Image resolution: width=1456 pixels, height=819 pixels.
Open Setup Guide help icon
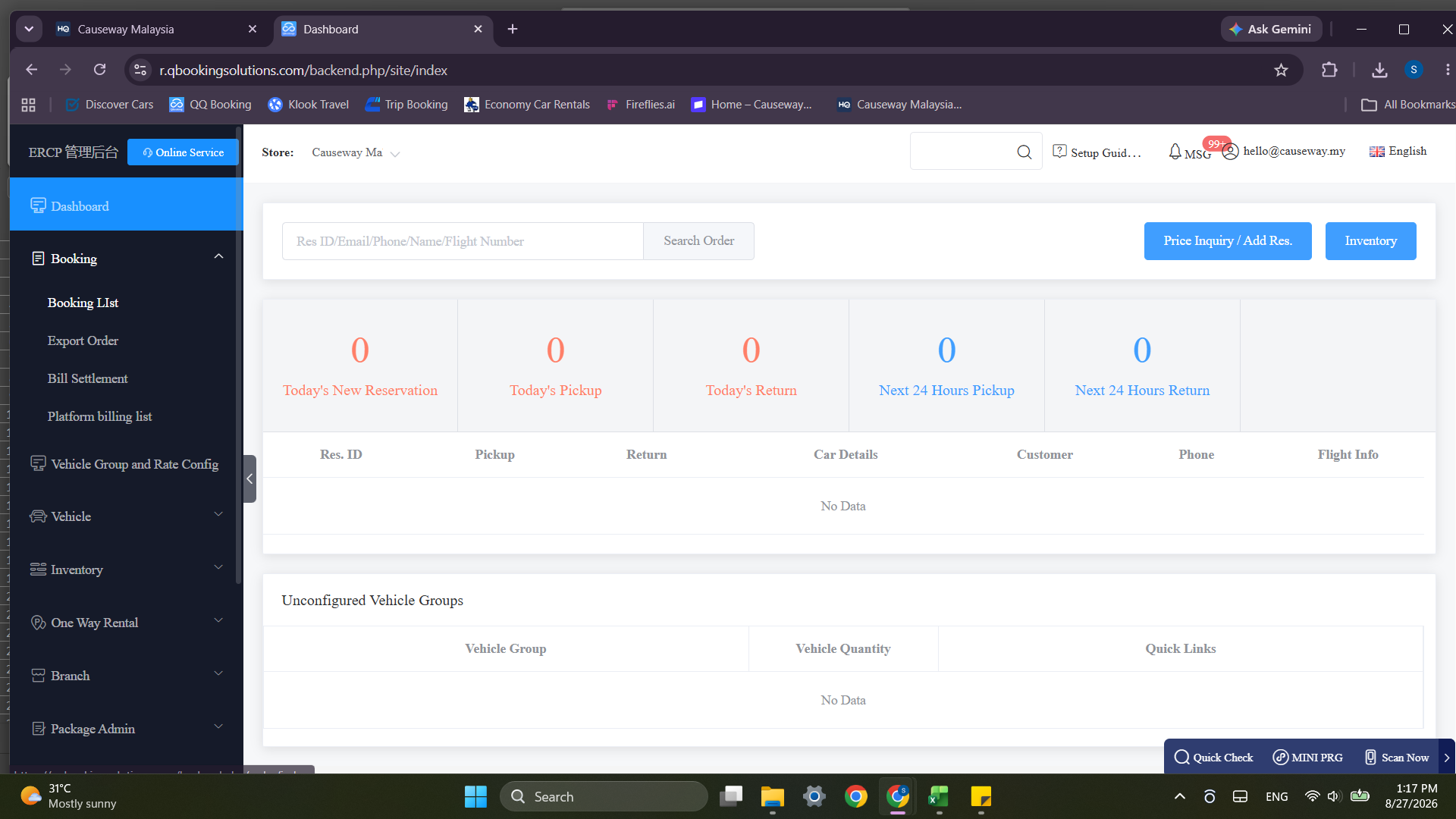[x=1059, y=152]
